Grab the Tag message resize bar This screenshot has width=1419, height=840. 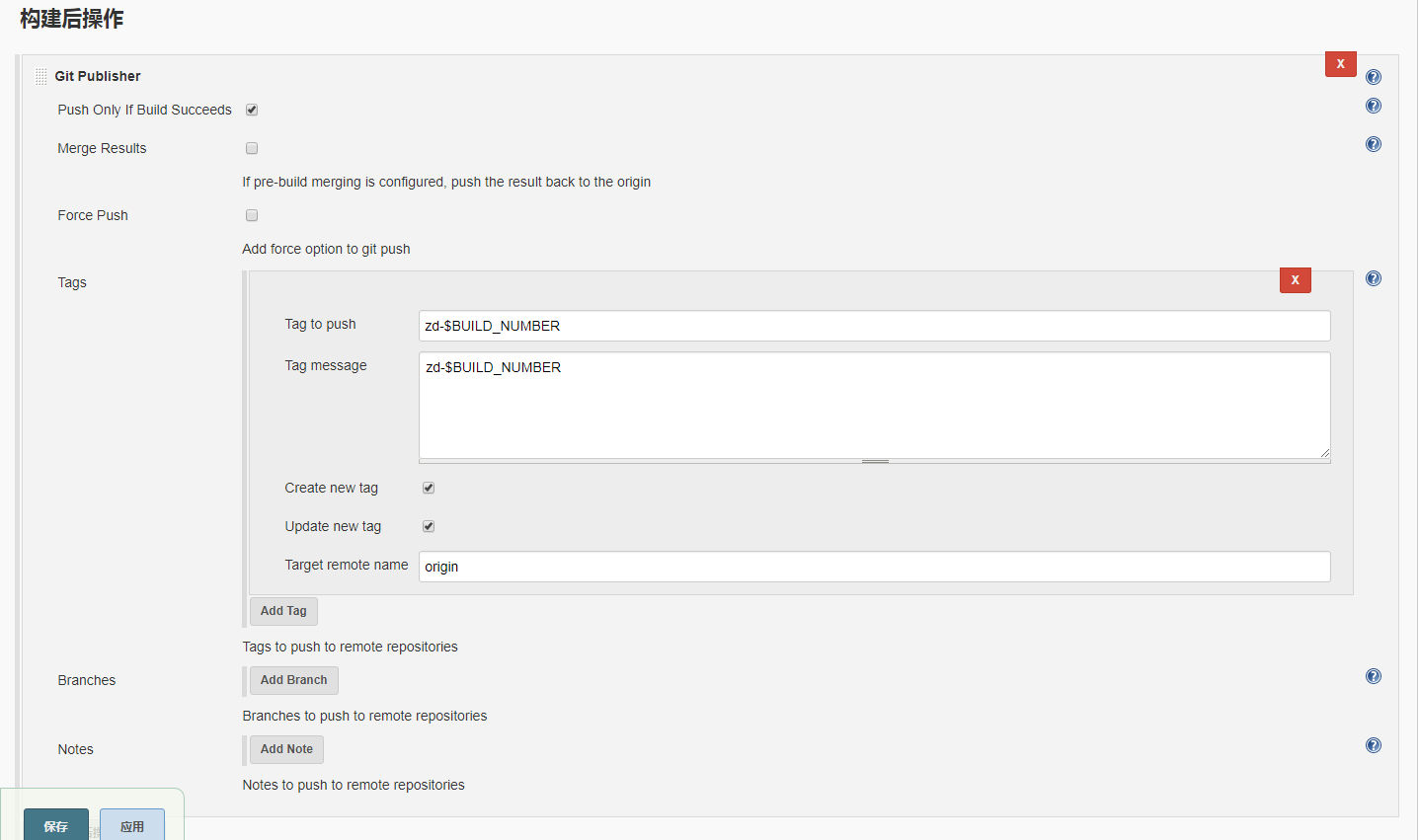pos(874,461)
